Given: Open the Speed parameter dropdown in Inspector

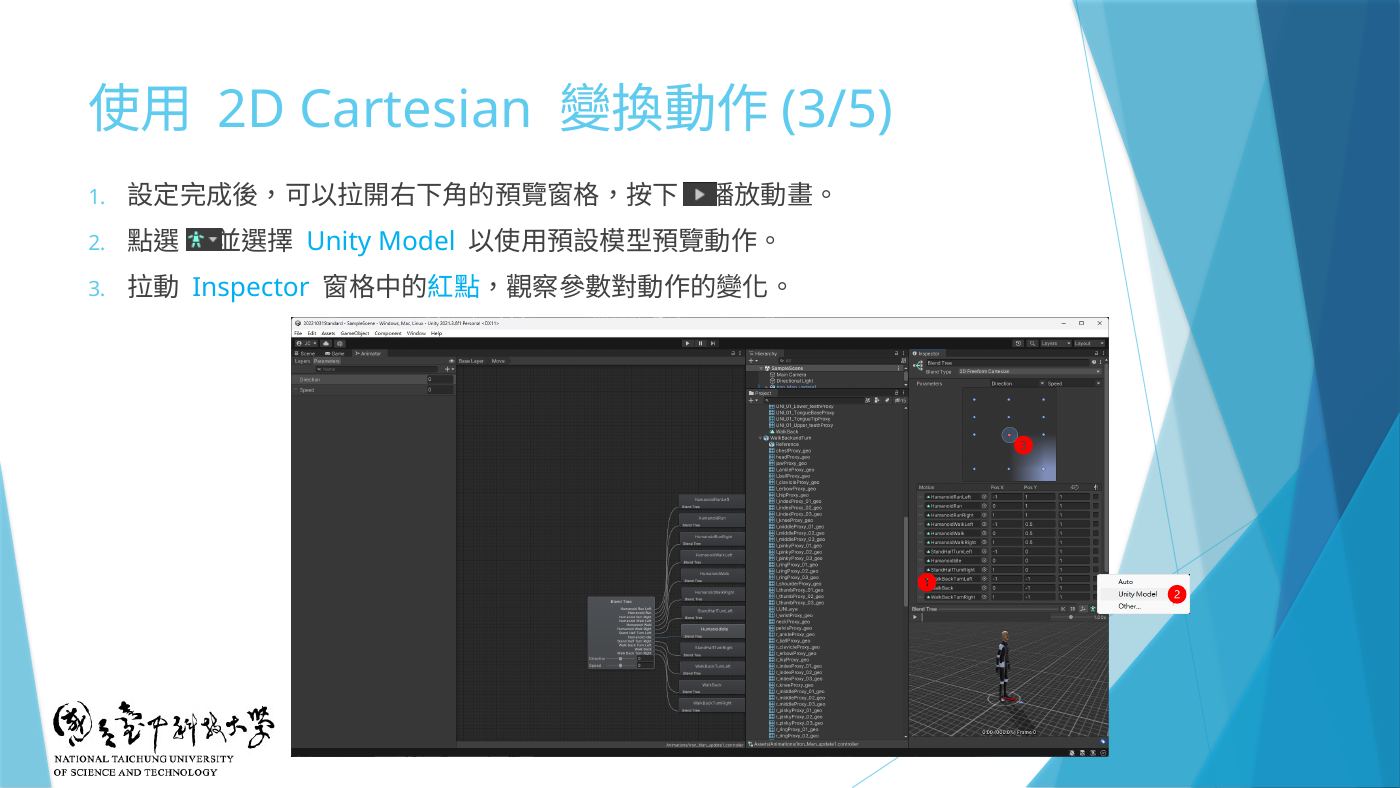Looking at the screenshot, I should tap(1074, 383).
